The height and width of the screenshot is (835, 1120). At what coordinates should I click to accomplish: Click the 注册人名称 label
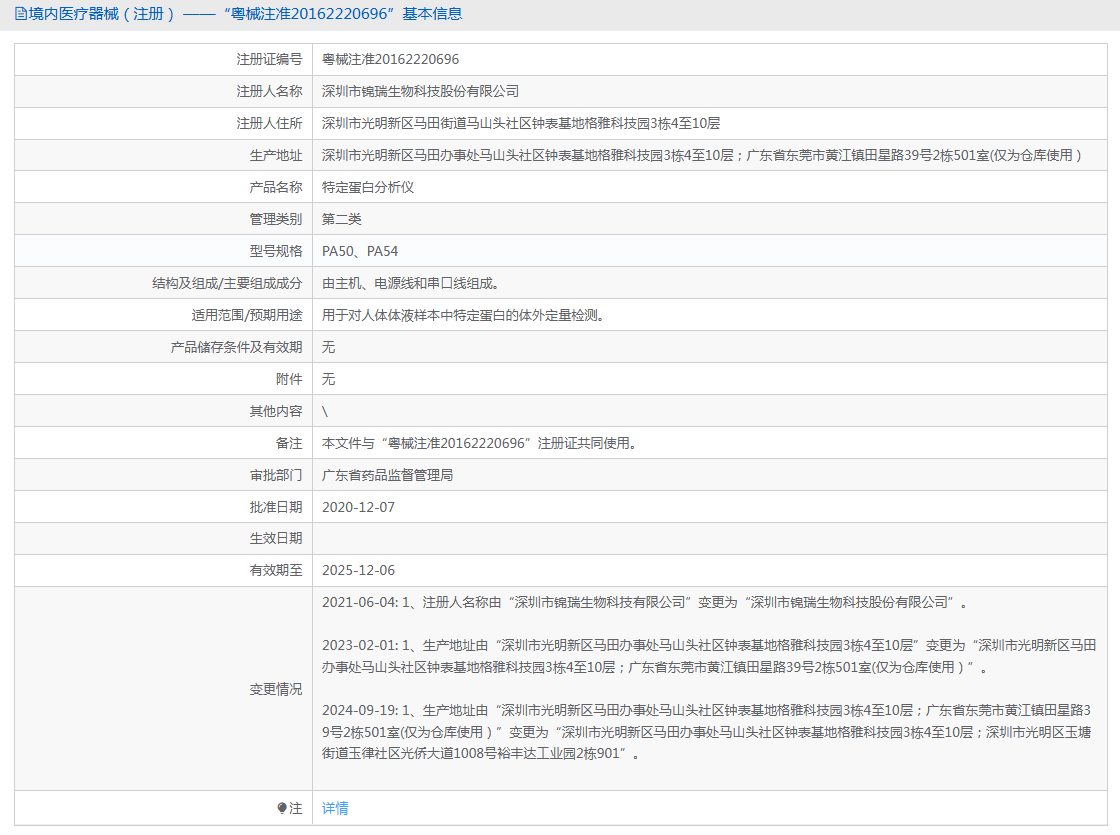[269, 91]
